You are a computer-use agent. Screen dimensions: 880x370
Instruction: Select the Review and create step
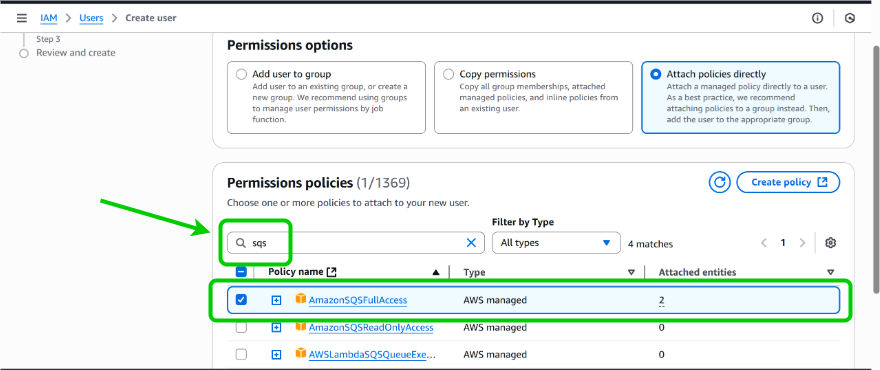tap(76, 53)
